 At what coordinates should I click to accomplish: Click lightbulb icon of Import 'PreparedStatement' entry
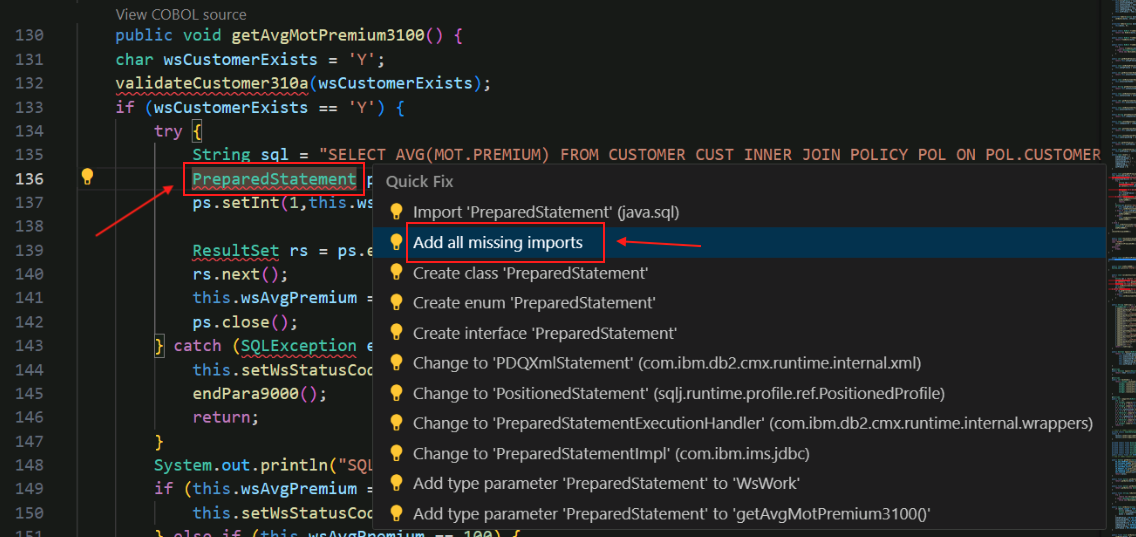pyautogui.click(x=396, y=212)
